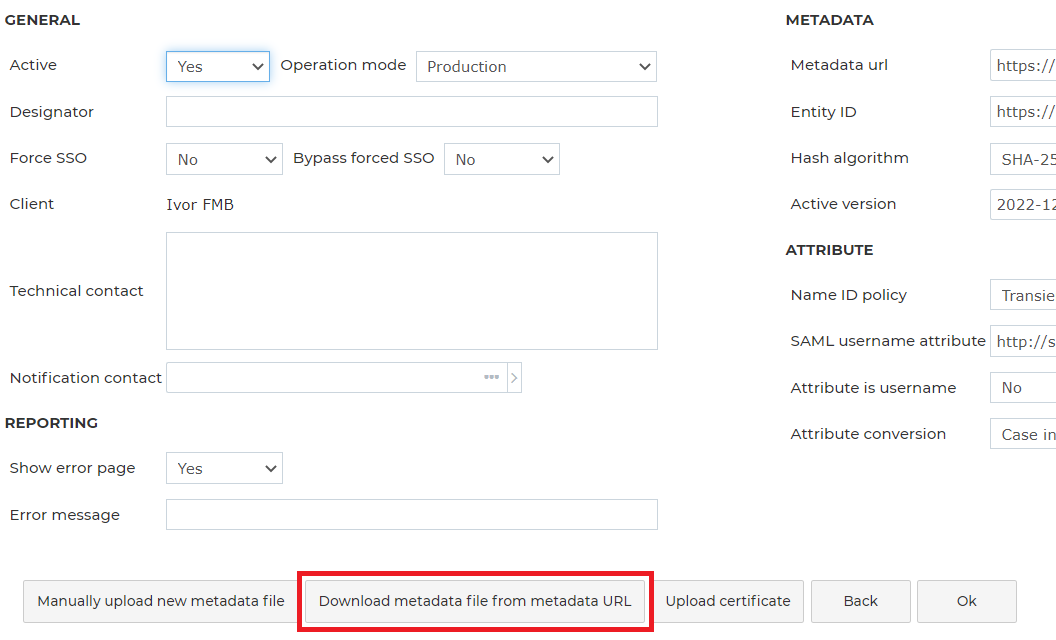This screenshot has height=640, width=1056.
Task: Open the Notification contact lookup ellipsis icon
Action: tap(491, 377)
